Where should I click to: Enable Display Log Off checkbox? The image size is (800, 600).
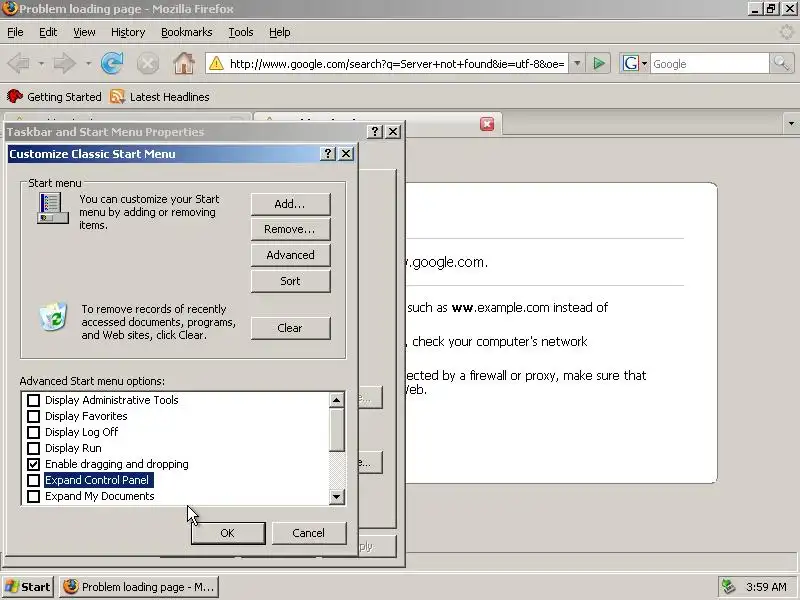point(33,432)
